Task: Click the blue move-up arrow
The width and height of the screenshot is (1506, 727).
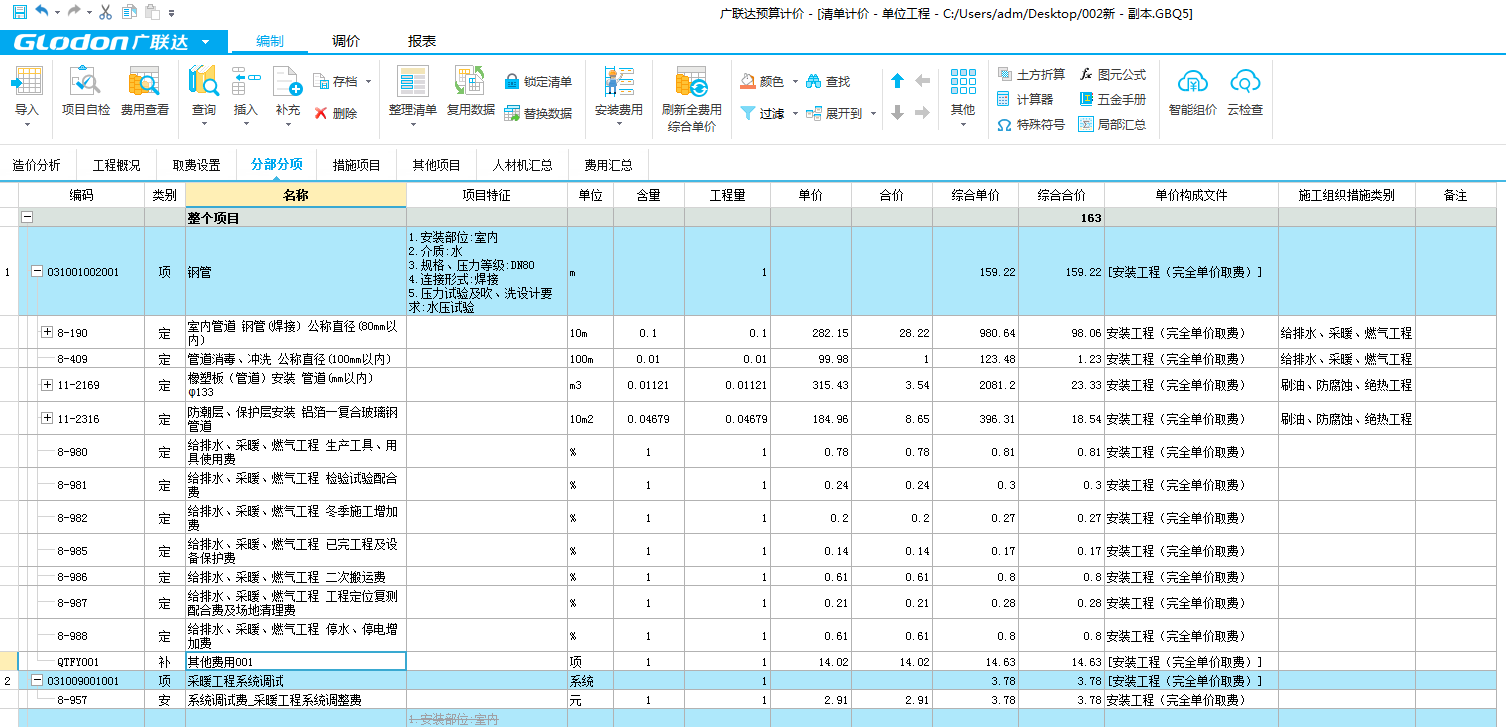Action: coord(897,81)
